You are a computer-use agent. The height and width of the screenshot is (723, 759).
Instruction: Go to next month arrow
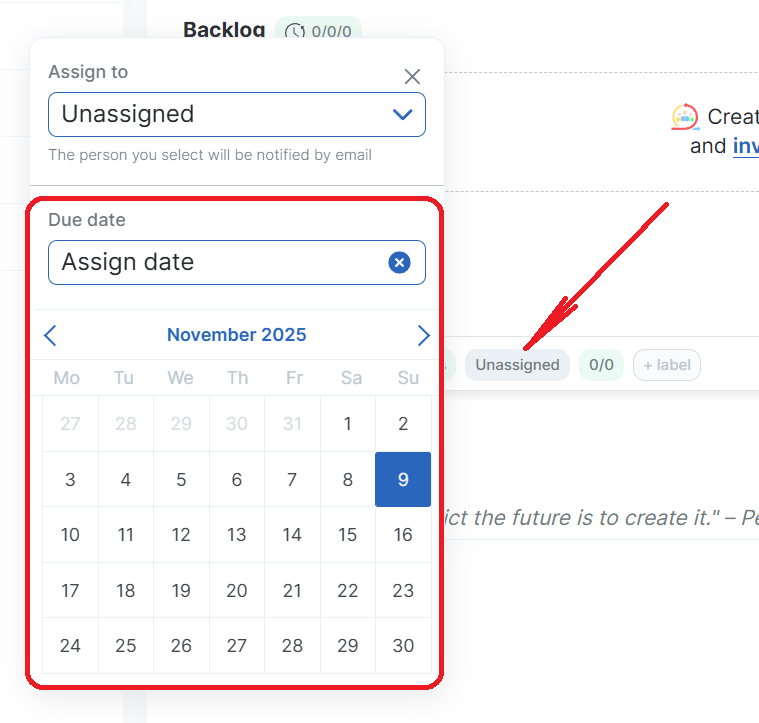click(x=423, y=335)
